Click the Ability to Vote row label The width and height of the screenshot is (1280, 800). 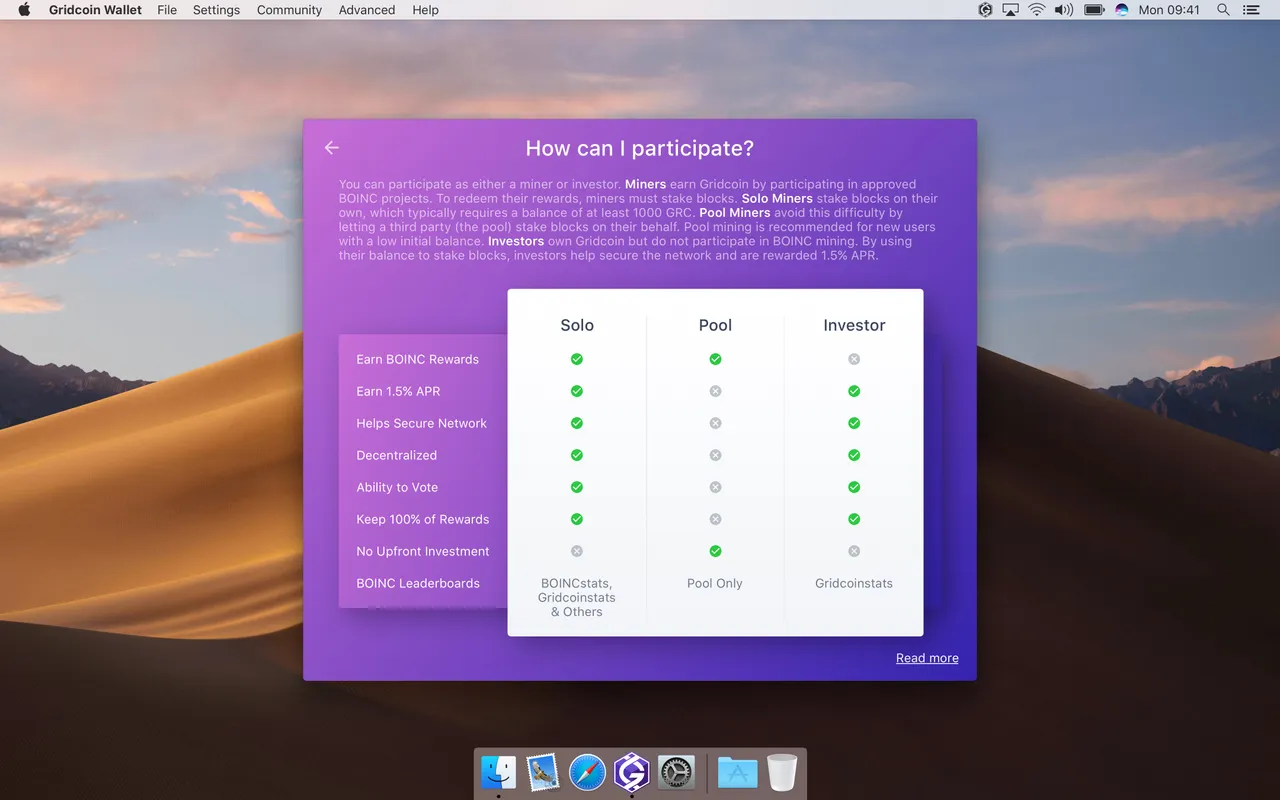point(397,487)
